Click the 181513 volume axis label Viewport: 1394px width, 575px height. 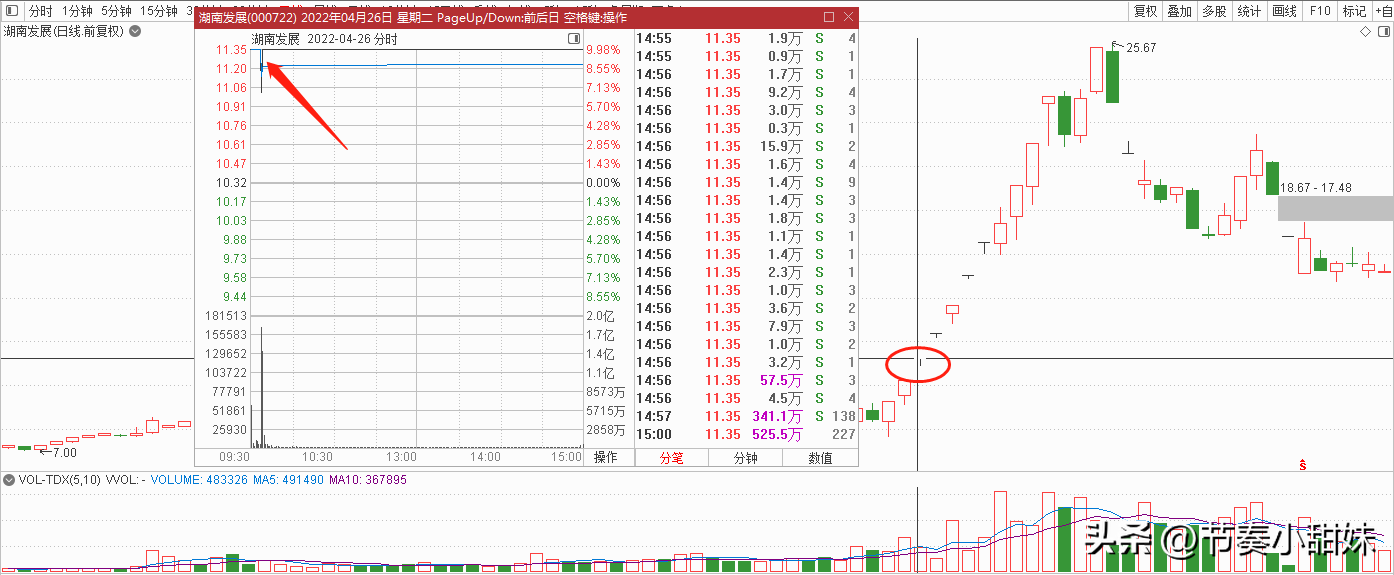[227, 316]
